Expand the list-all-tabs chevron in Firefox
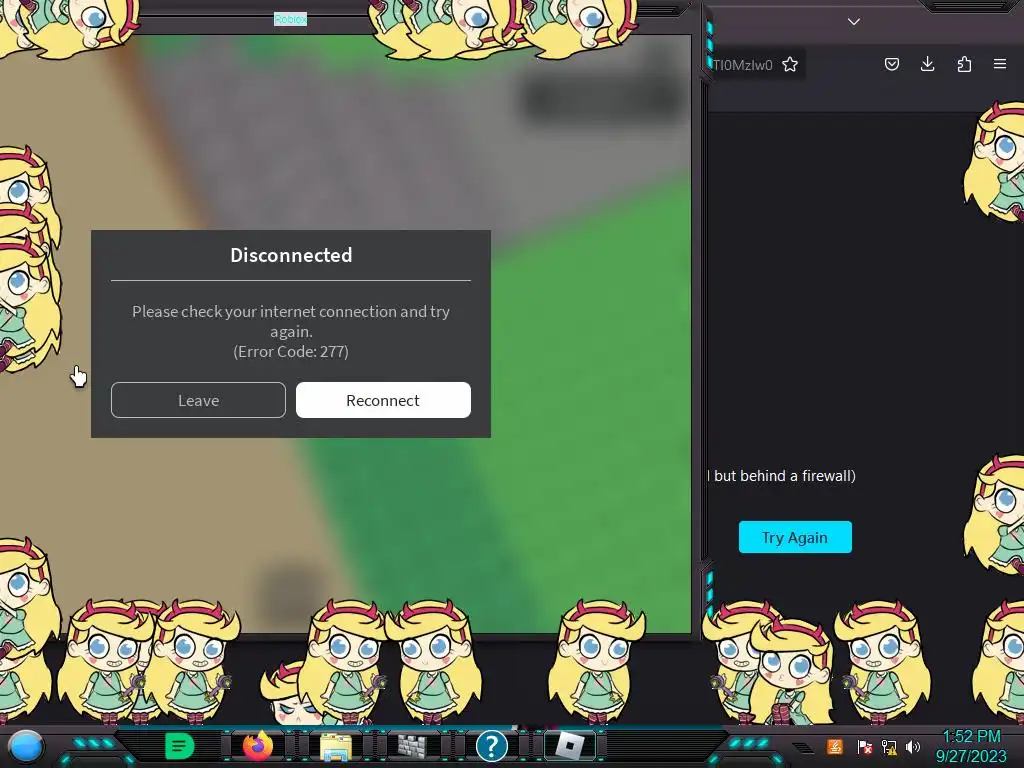1024x768 pixels. click(x=854, y=22)
